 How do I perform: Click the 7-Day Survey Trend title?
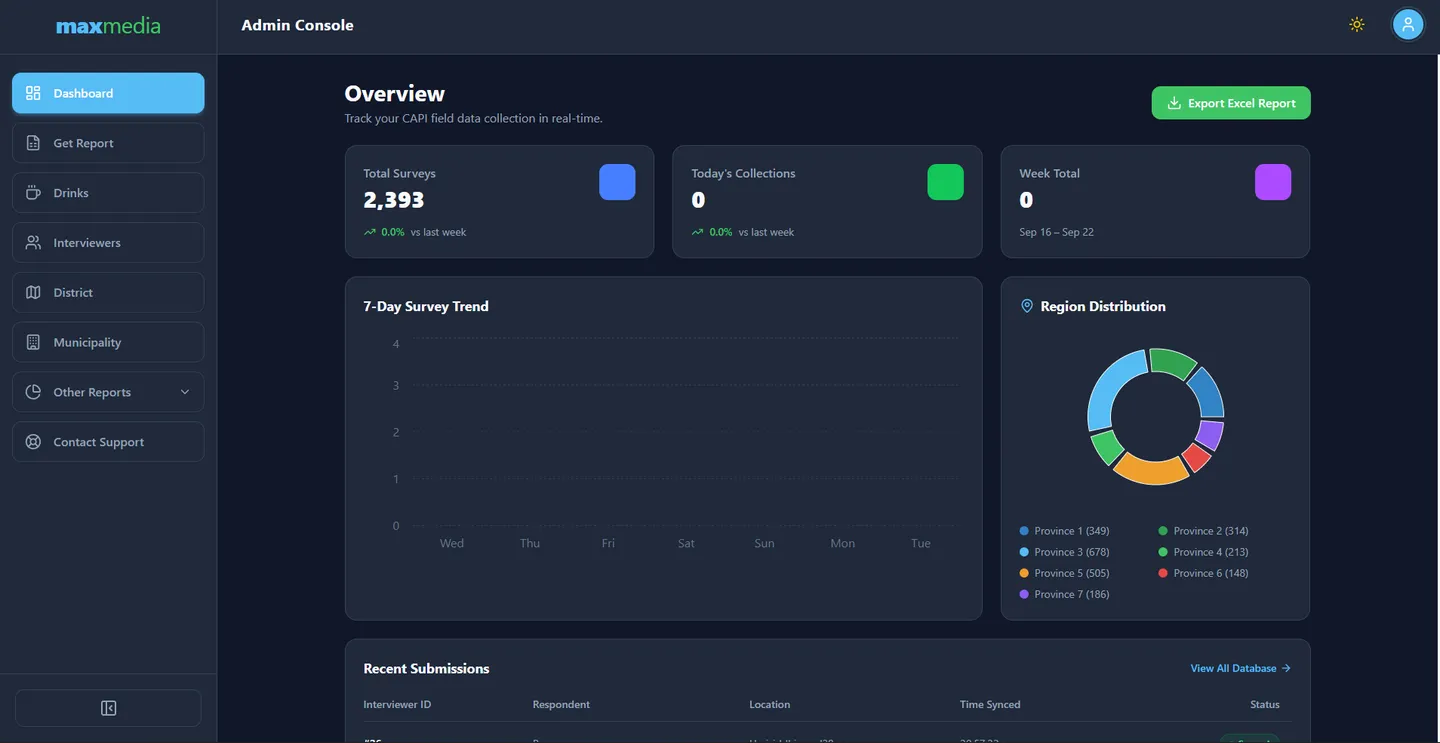pos(426,306)
